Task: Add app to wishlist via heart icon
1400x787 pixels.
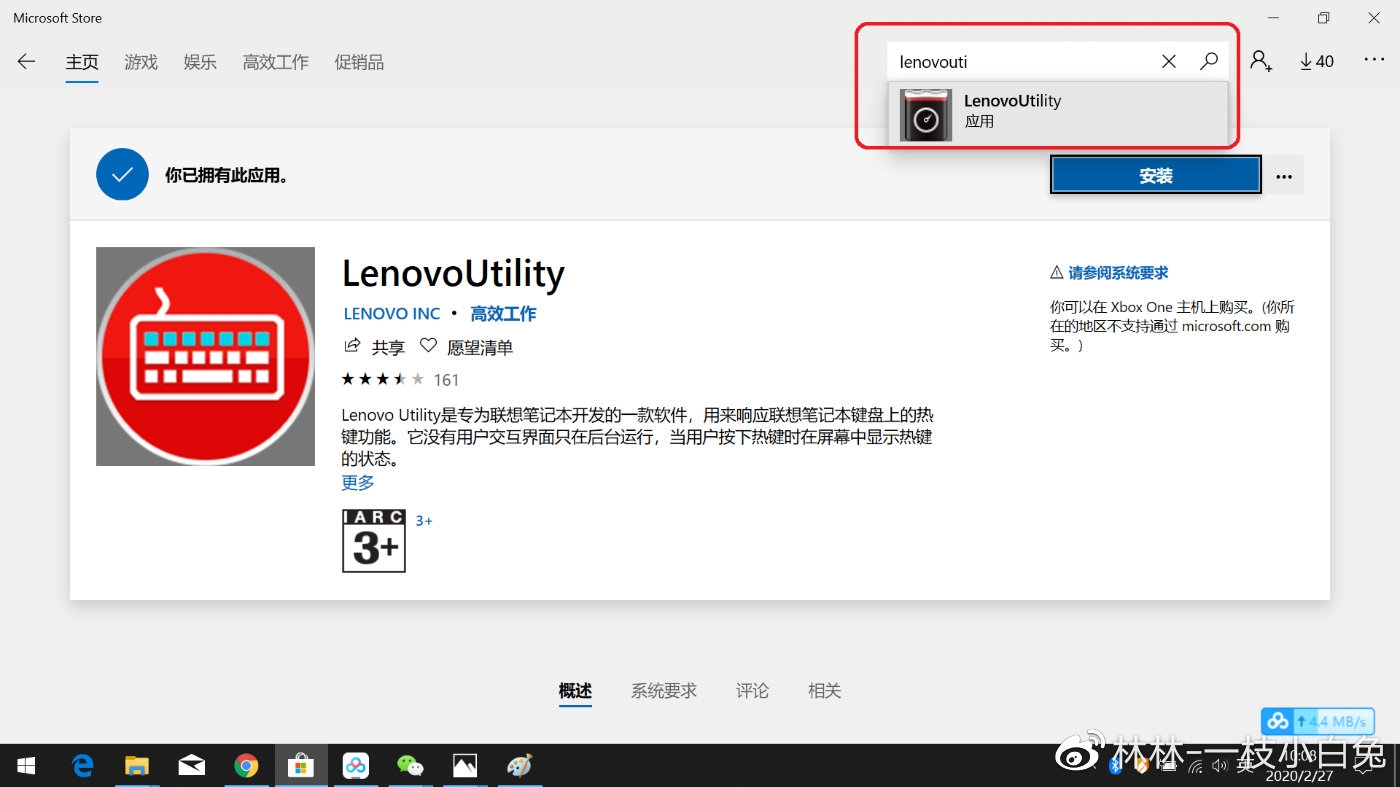Action: tap(429, 346)
